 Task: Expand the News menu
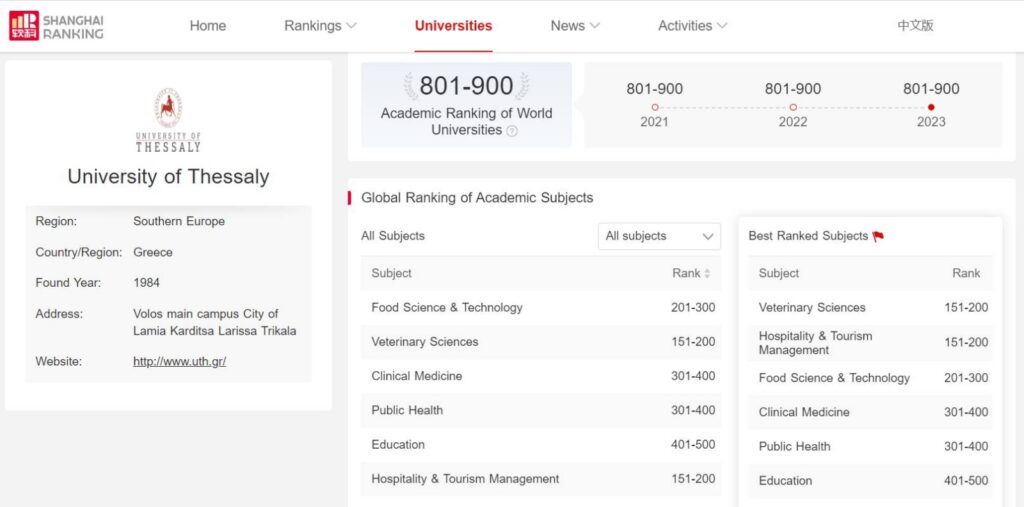pos(575,25)
